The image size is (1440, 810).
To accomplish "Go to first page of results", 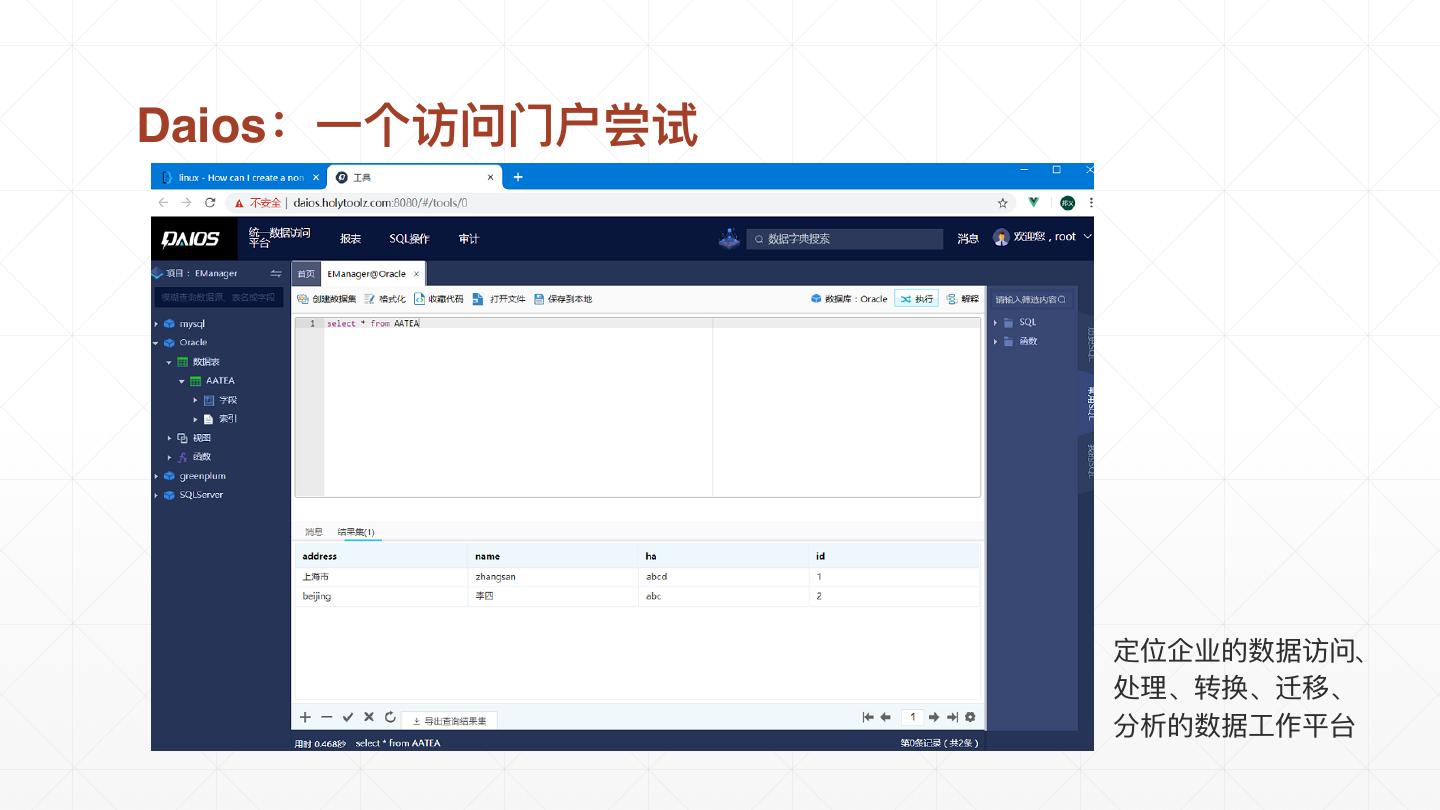I will [868, 717].
